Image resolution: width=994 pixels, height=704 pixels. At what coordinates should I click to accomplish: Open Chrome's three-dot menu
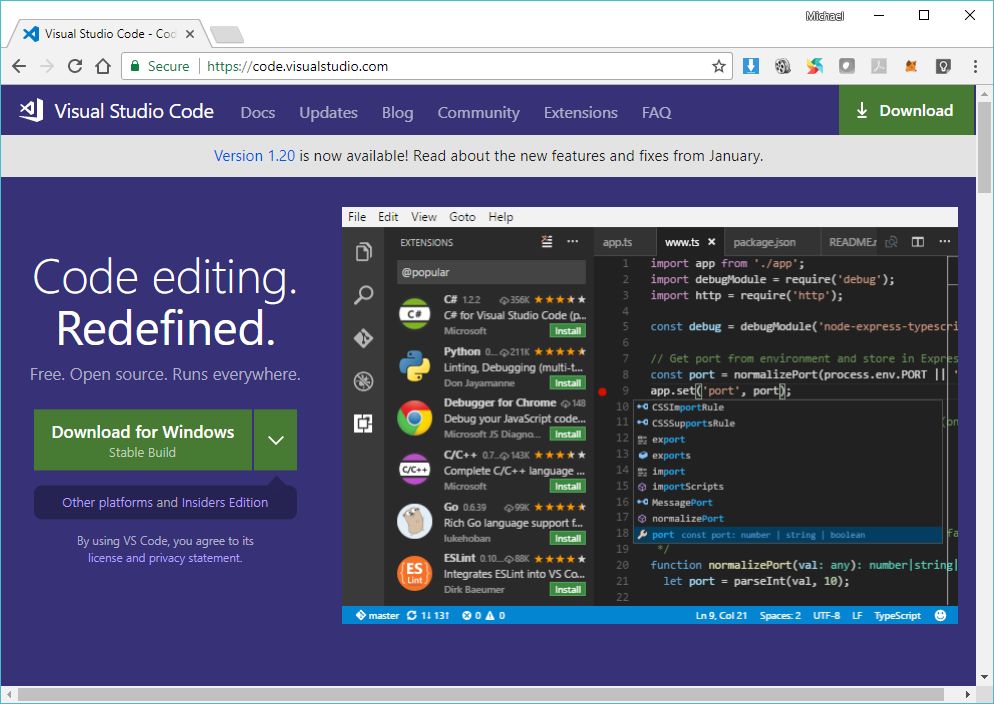point(975,66)
